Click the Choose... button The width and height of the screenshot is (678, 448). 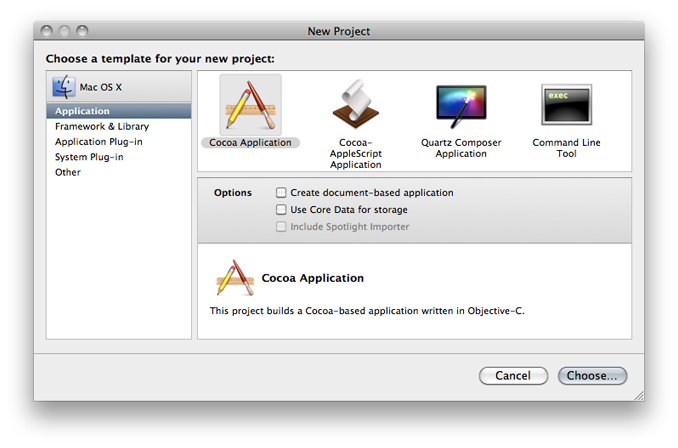(593, 376)
